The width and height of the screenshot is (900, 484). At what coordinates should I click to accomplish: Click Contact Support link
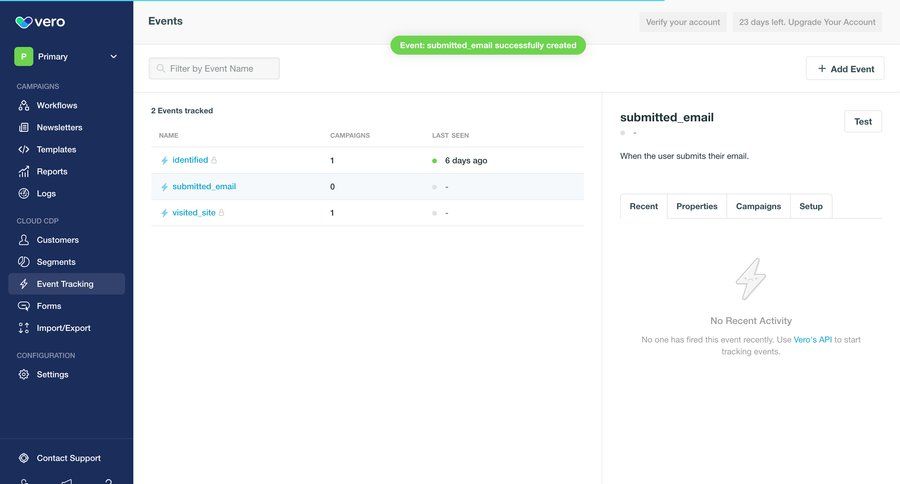pyautogui.click(x=69, y=458)
